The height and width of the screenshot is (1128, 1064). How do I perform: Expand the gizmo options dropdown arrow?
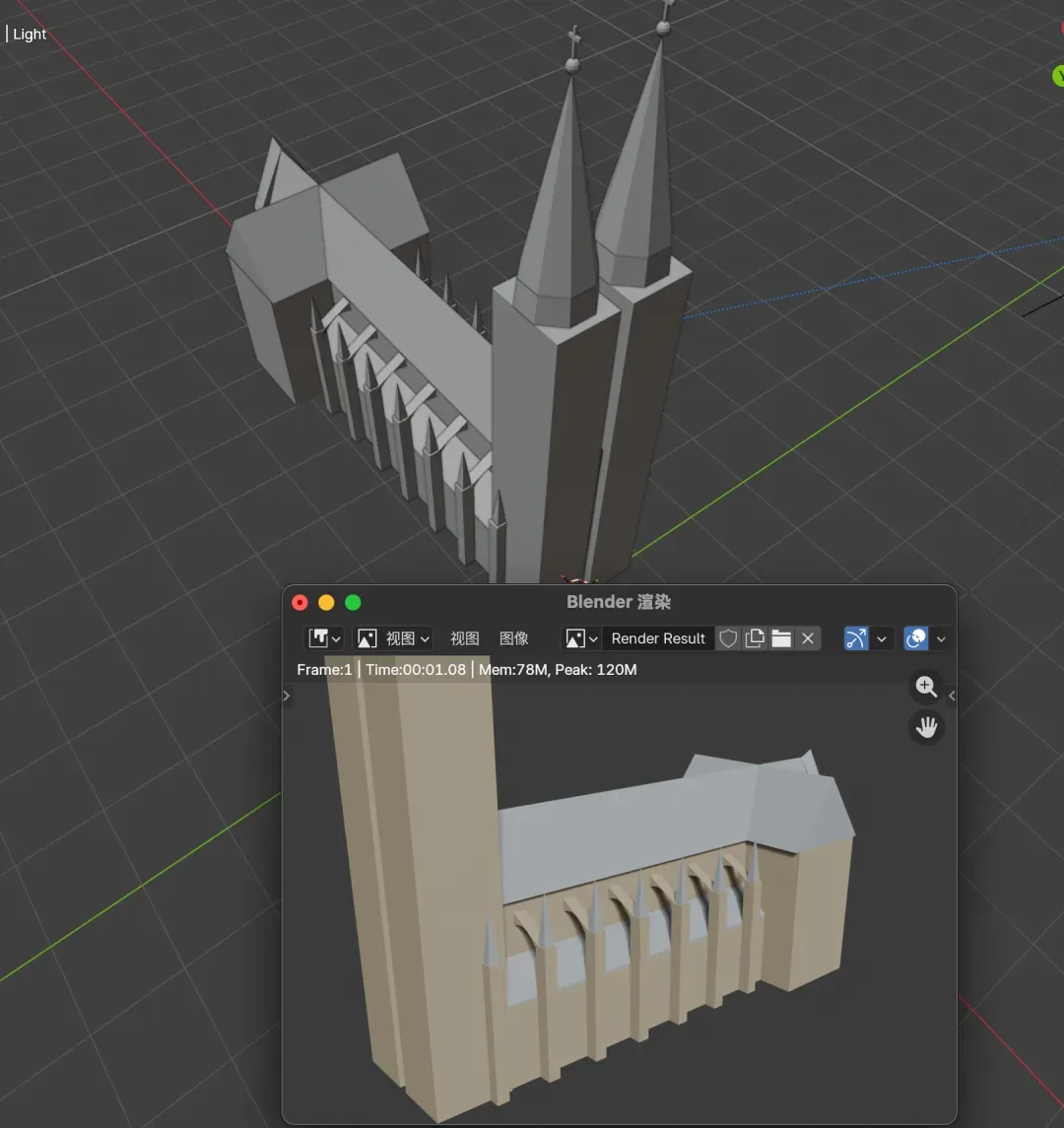pyautogui.click(x=882, y=638)
